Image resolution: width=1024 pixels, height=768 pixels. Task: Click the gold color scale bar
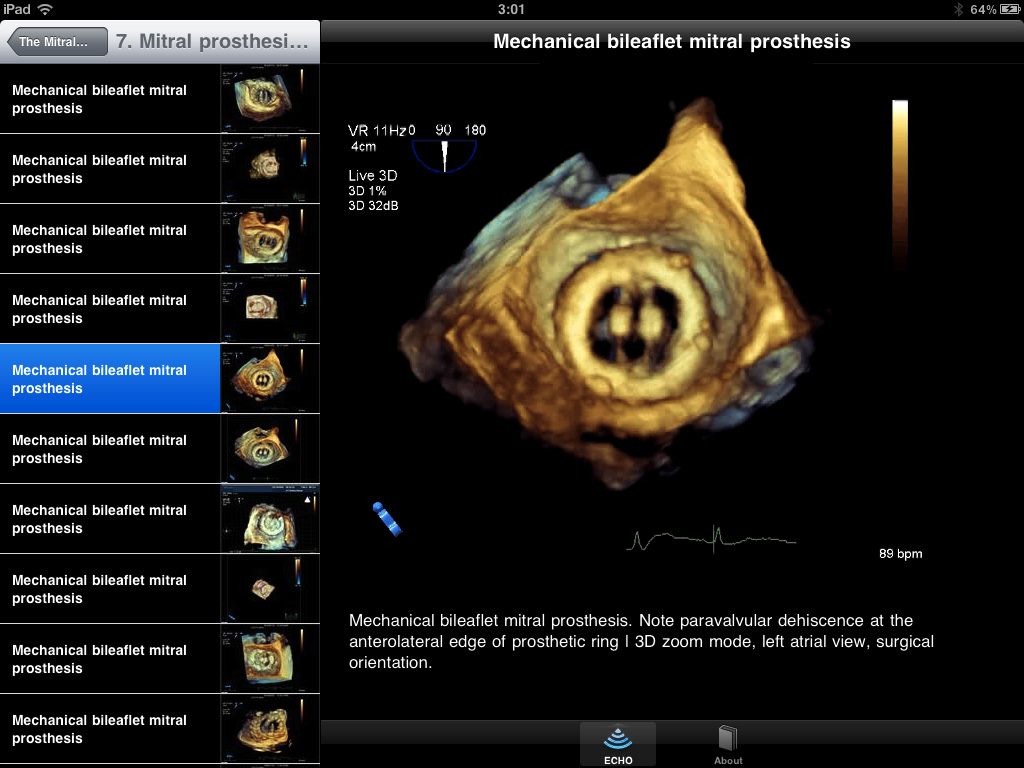[x=900, y=180]
